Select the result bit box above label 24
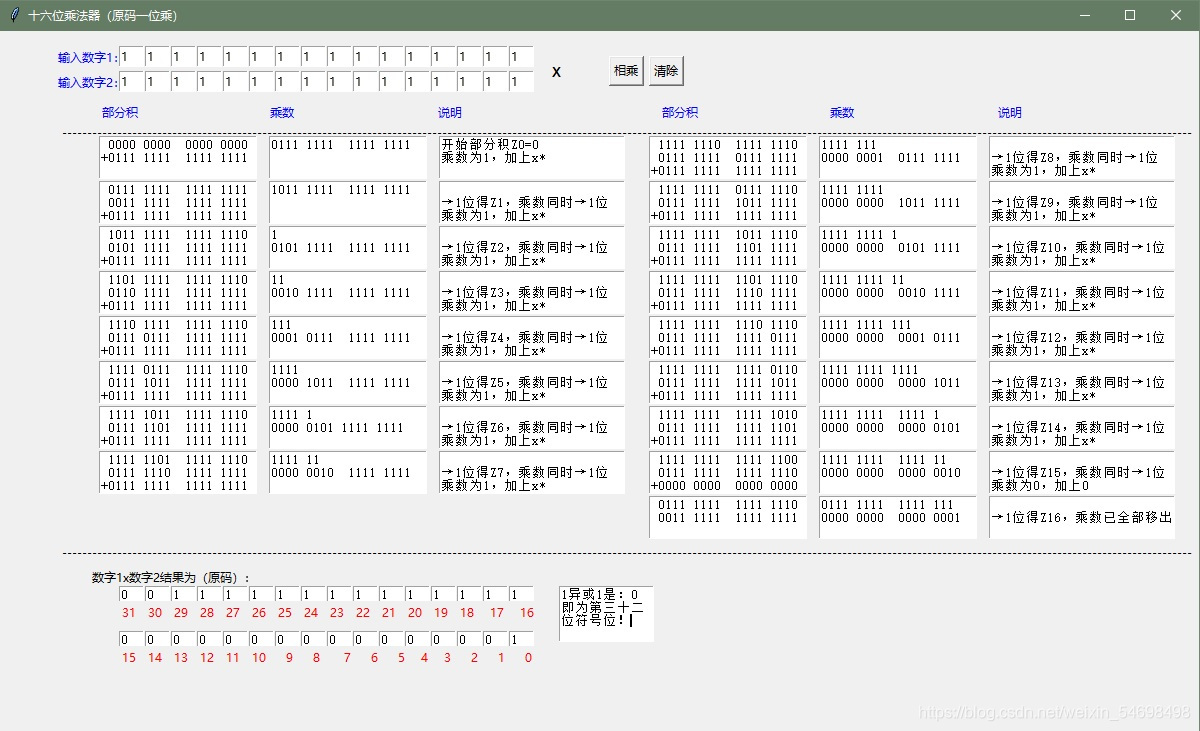This screenshot has width=1200, height=731. [x=313, y=595]
